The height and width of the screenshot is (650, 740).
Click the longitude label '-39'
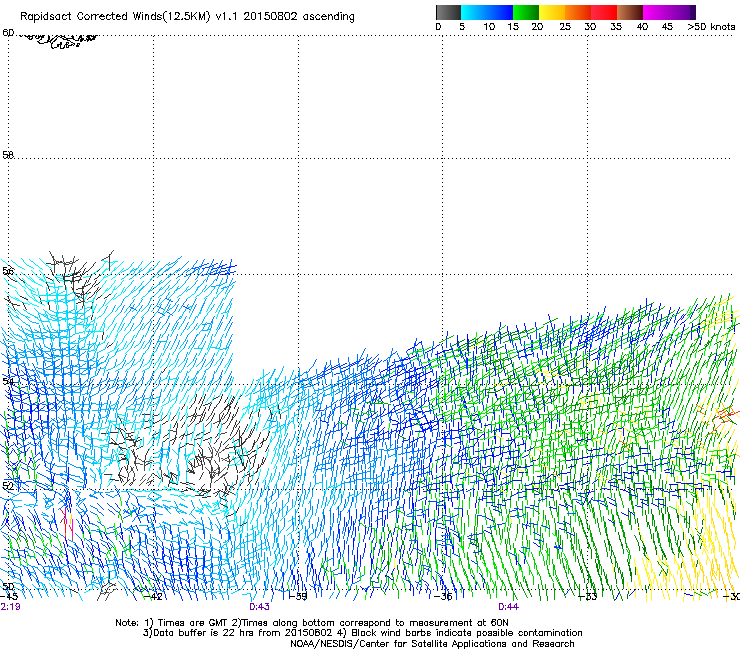point(299,597)
